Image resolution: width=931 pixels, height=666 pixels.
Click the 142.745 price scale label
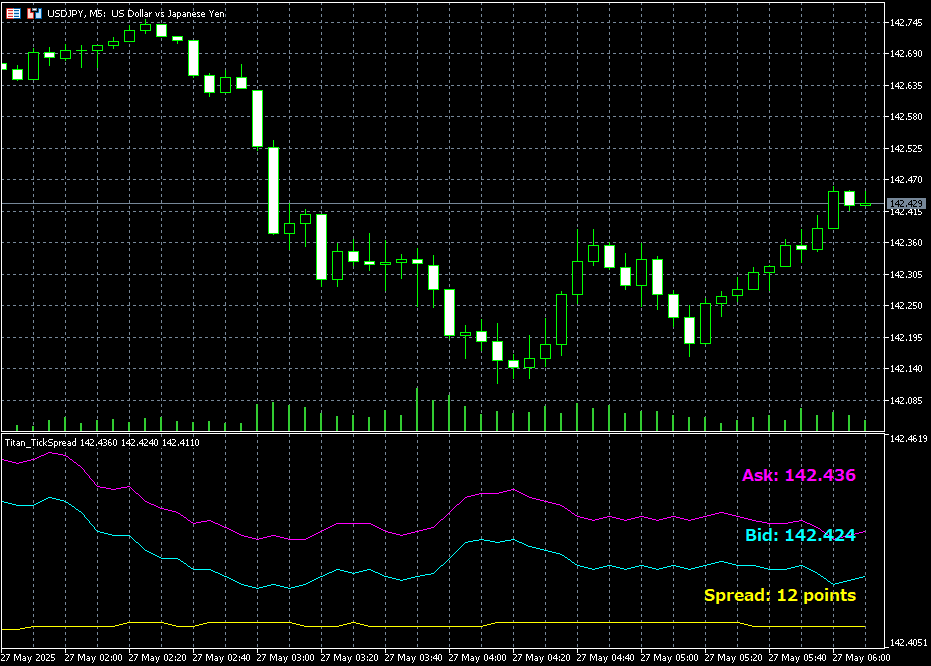[x=906, y=23]
